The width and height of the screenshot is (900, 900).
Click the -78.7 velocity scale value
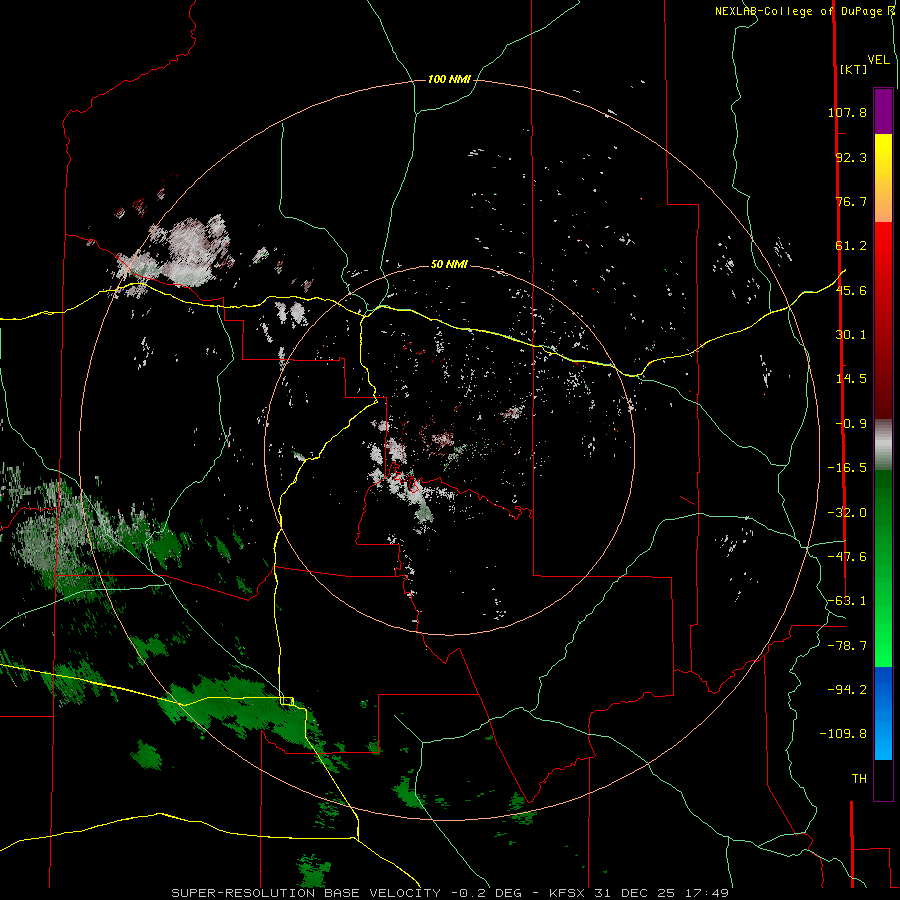(x=847, y=646)
